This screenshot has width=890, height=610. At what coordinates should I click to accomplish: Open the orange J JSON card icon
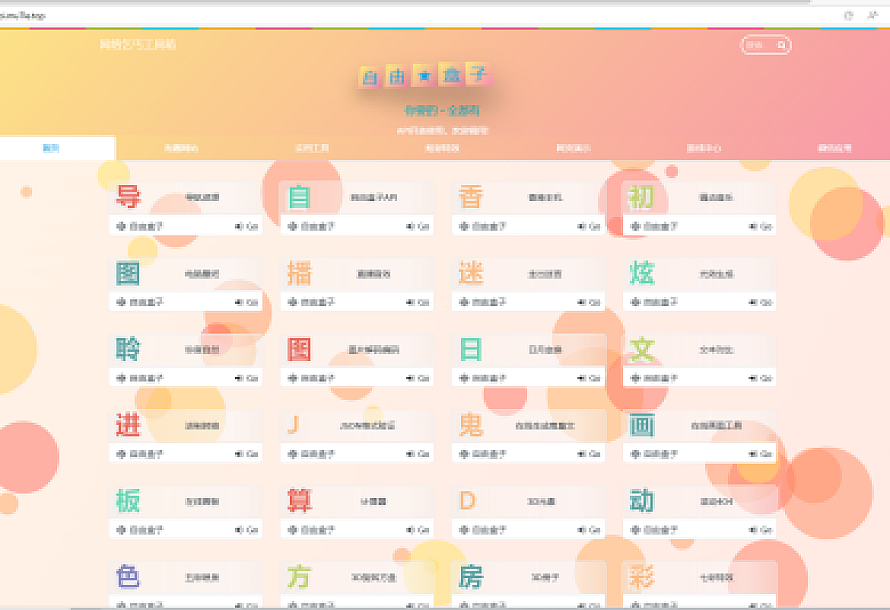293,425
